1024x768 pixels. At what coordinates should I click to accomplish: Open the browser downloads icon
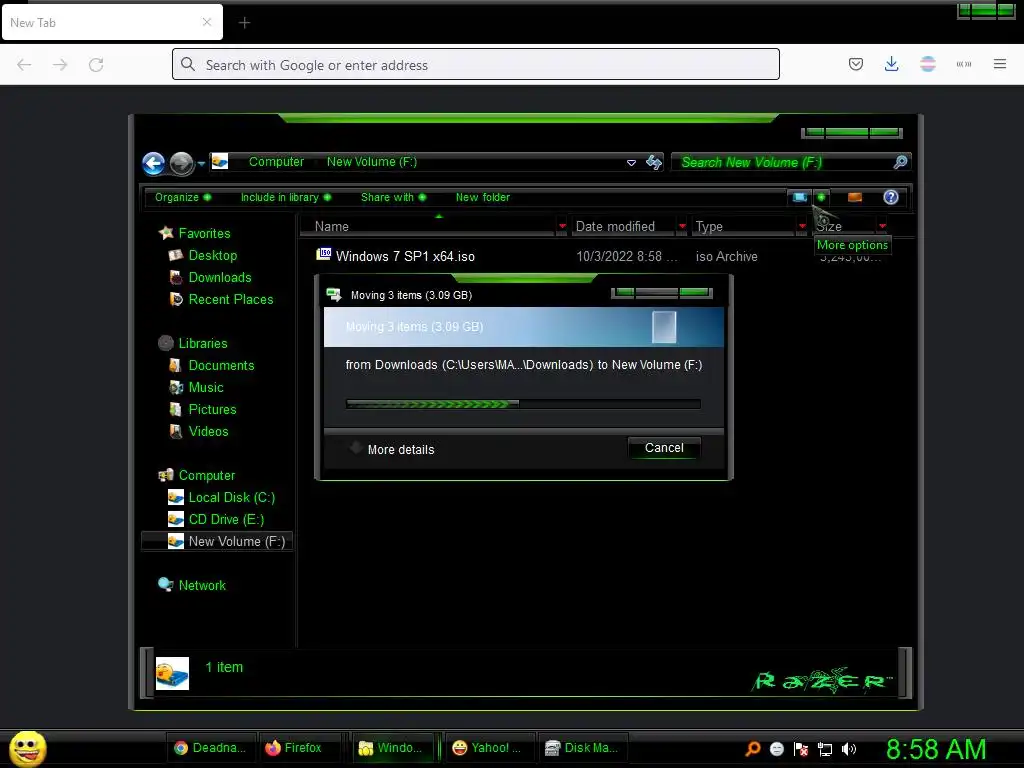click(x=891, y=64)
